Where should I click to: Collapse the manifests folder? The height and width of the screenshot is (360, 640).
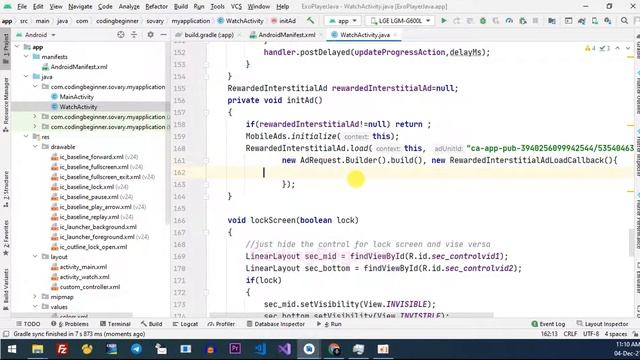click(x=26, y=57)
